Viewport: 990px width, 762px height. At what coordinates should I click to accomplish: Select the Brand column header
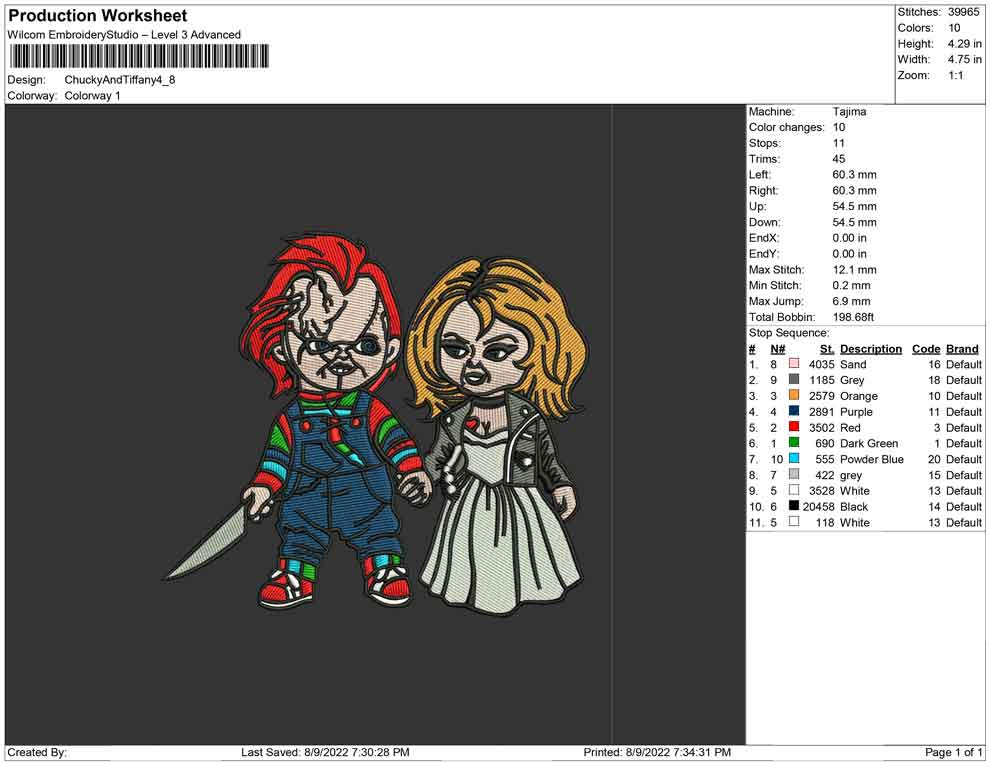click(962, 349)
